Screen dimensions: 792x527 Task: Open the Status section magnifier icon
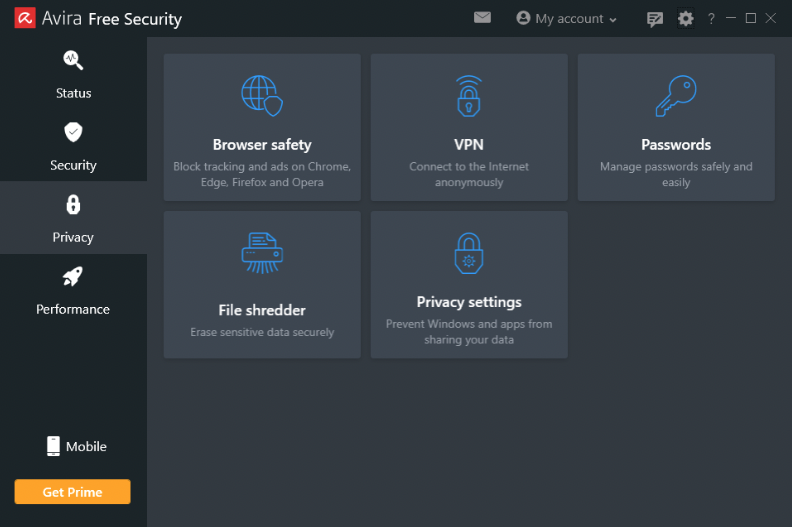73,60
